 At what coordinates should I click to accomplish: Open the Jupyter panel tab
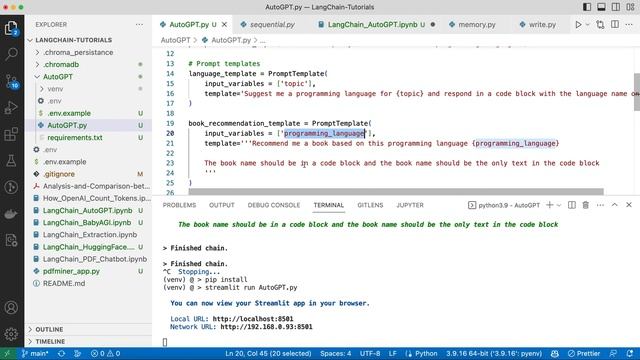tap(410, 205)
